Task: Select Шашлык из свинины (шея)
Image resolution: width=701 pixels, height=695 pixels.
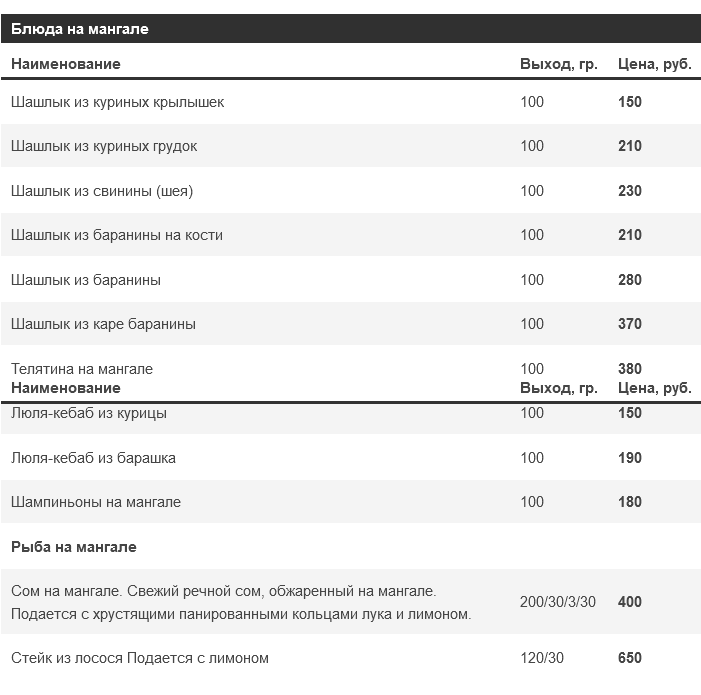Action: click(102, 191)
